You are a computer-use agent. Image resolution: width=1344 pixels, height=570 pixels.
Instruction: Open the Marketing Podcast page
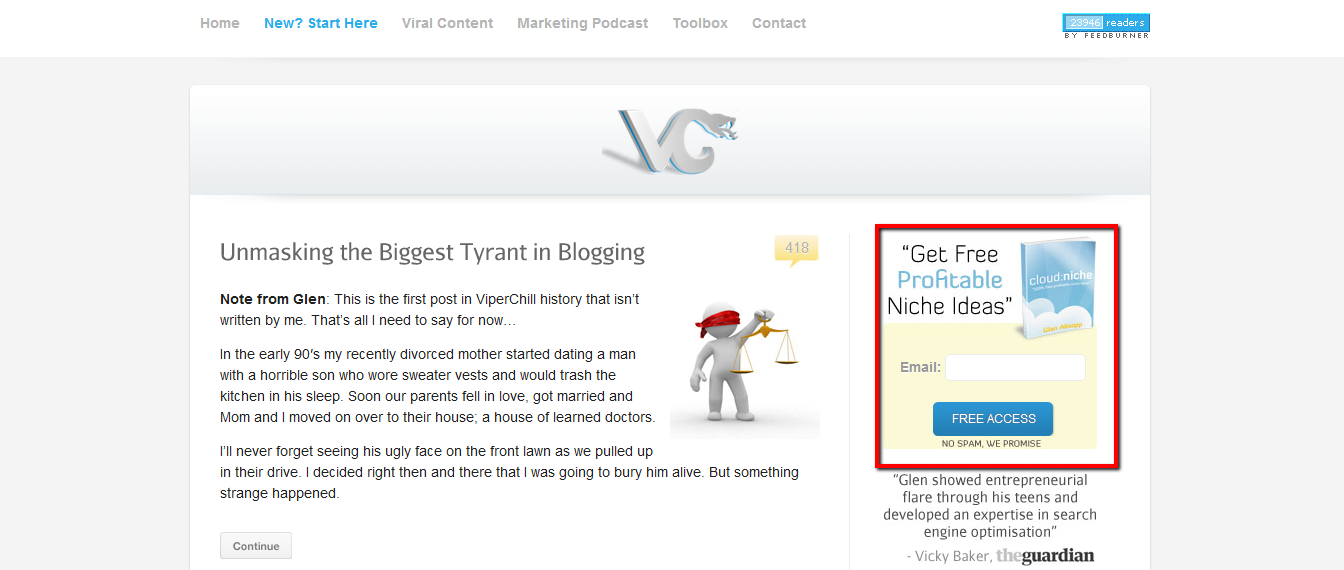coord(583,23)
